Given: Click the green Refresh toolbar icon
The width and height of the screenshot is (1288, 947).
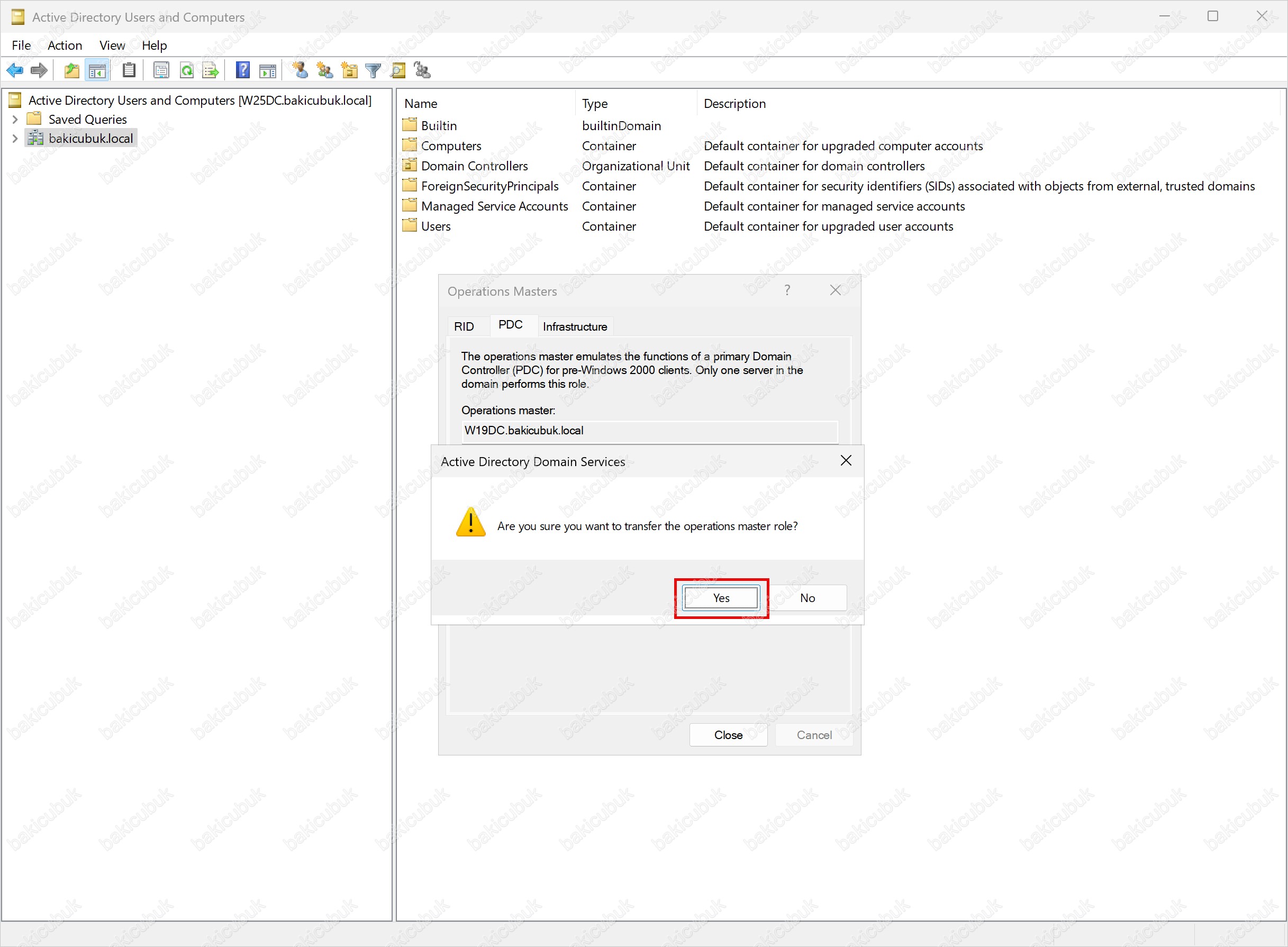Looking at the screenshot, I should [186, 70].
